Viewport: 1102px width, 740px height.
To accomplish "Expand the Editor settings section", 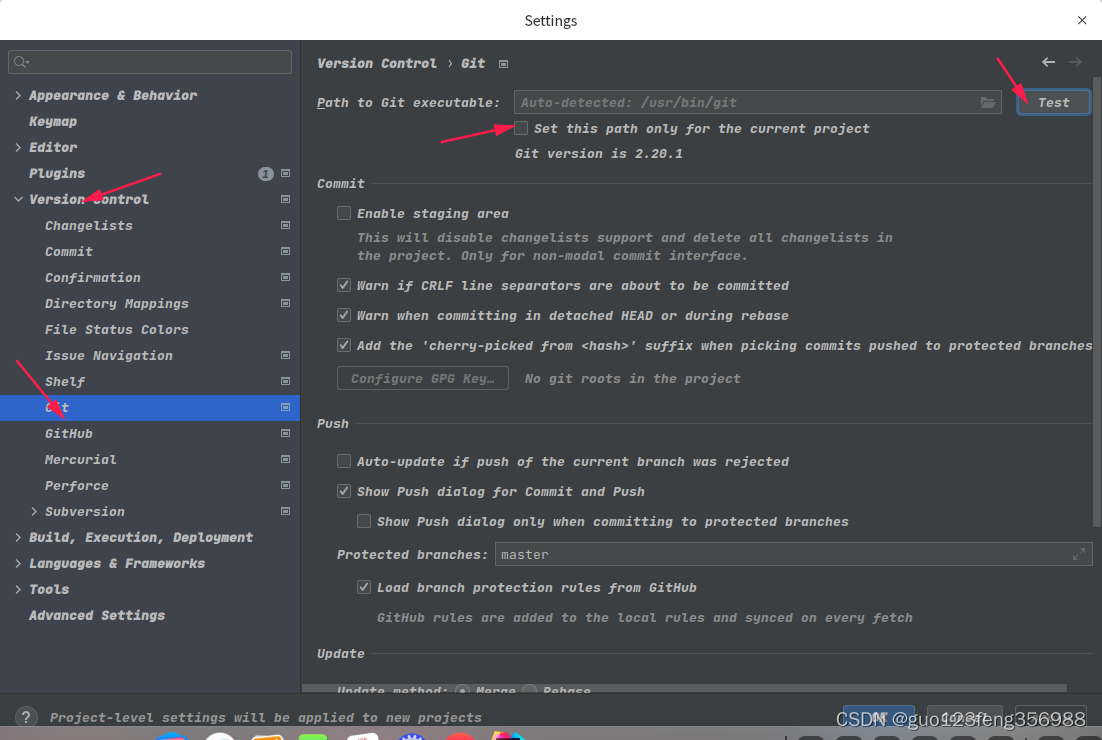I will click(x=18, y=148).
